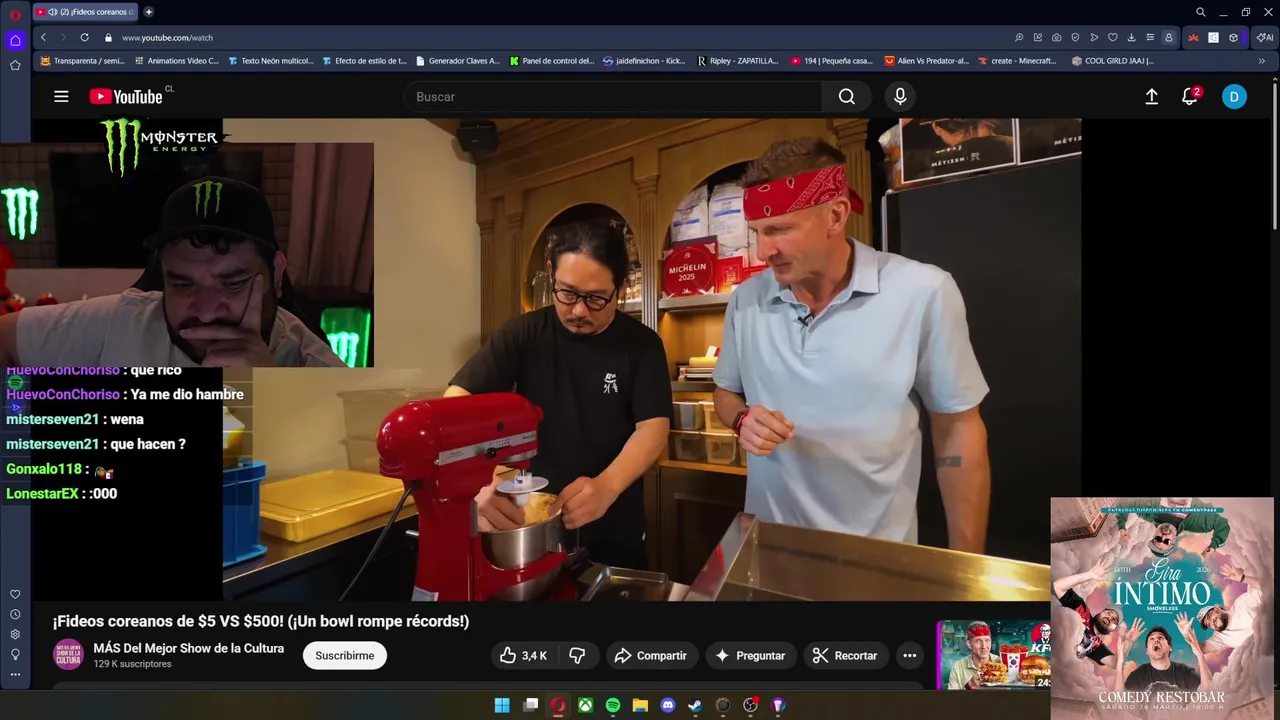1280x720 pixels.
Task: Open 'Texto Neón multicol...' bookmark
Action: (x=270, y=61)
